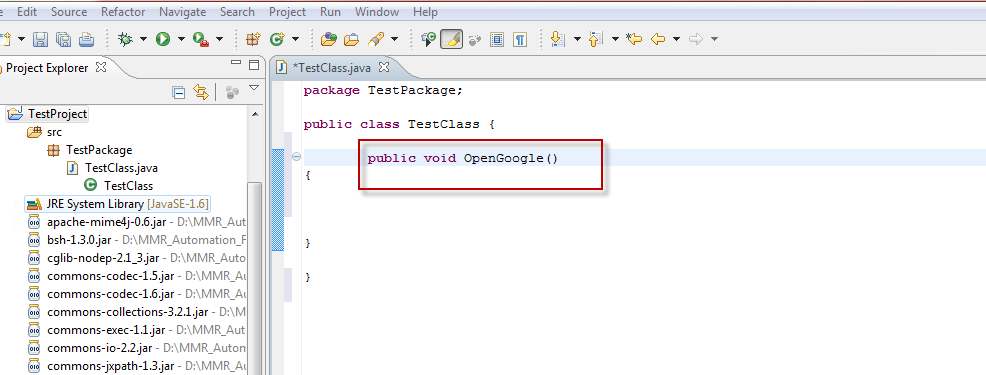This screenshot has width=986, height=375.
Task: Click the Toggle Breadcrumb toolbar icon
Action: [428, 40]
